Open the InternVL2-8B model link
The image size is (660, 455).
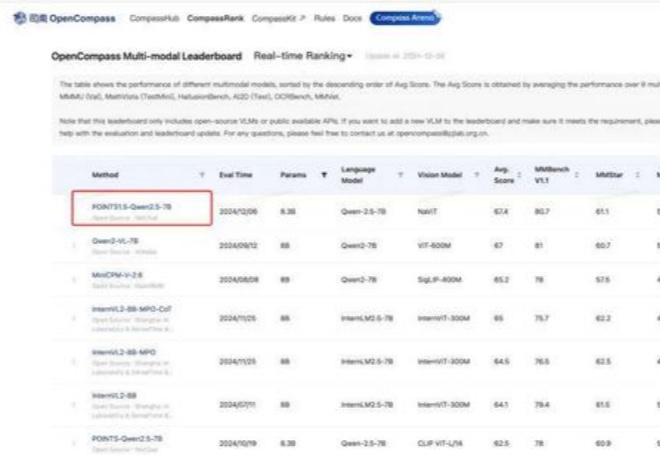click(114, 395)
